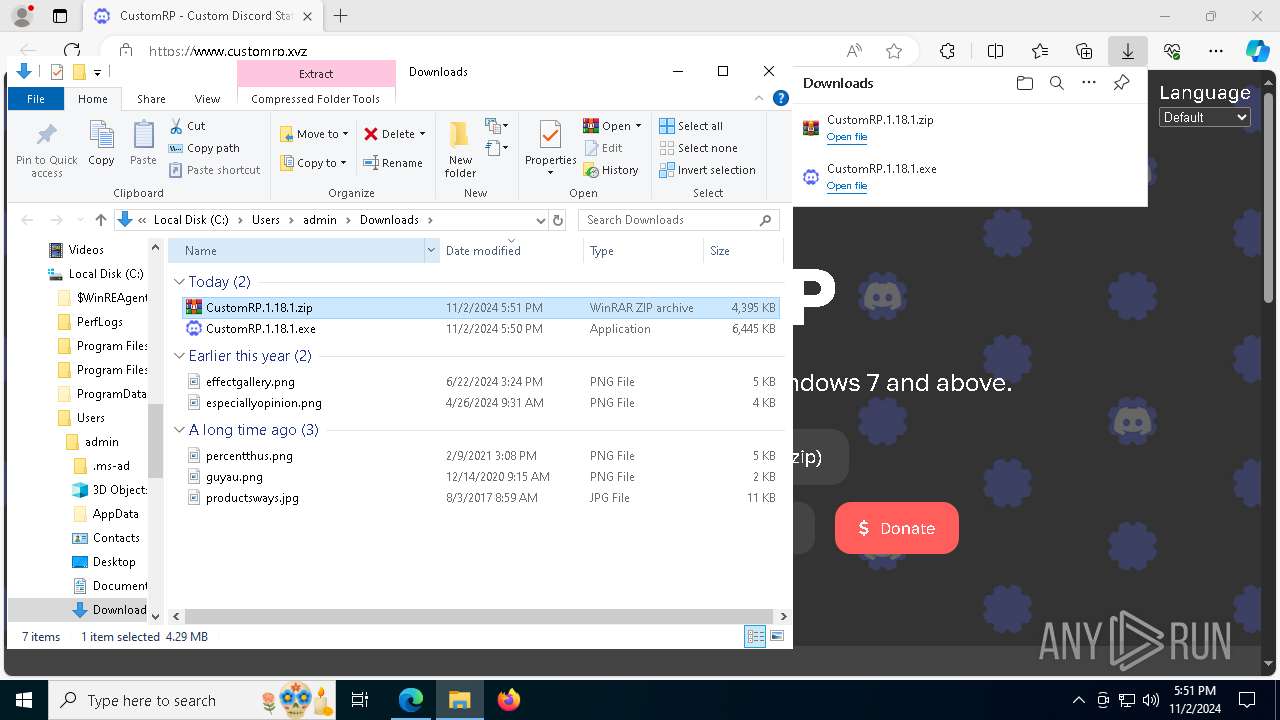This screenshot has height=720, width=1280.
Task: Switch to the Share ribbon tab
Action: 151,99
